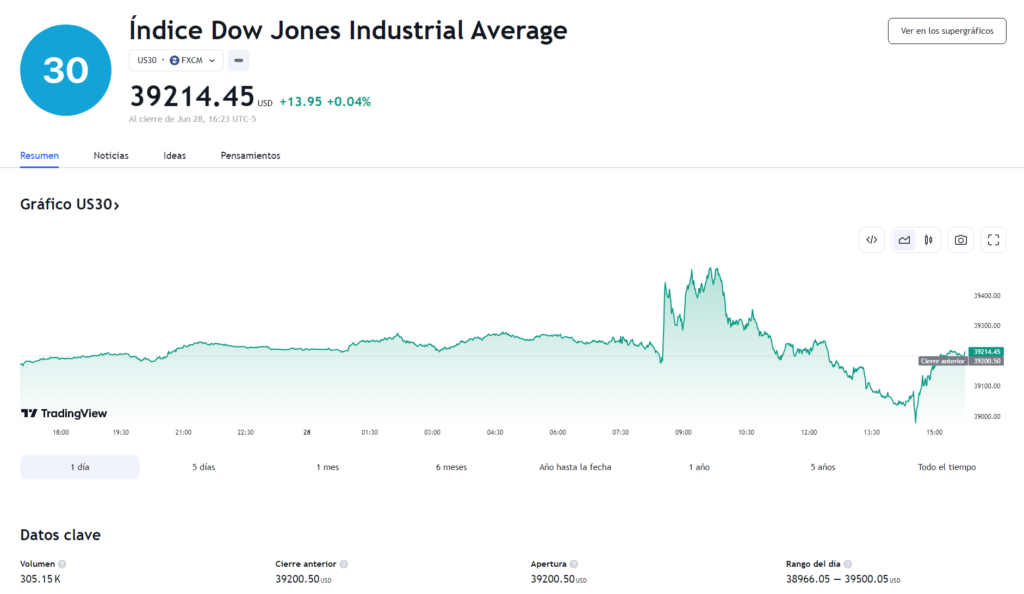Click the help icon next to Cierre anterior
This screenshot has height=594, width=1024.
(344, 564)
